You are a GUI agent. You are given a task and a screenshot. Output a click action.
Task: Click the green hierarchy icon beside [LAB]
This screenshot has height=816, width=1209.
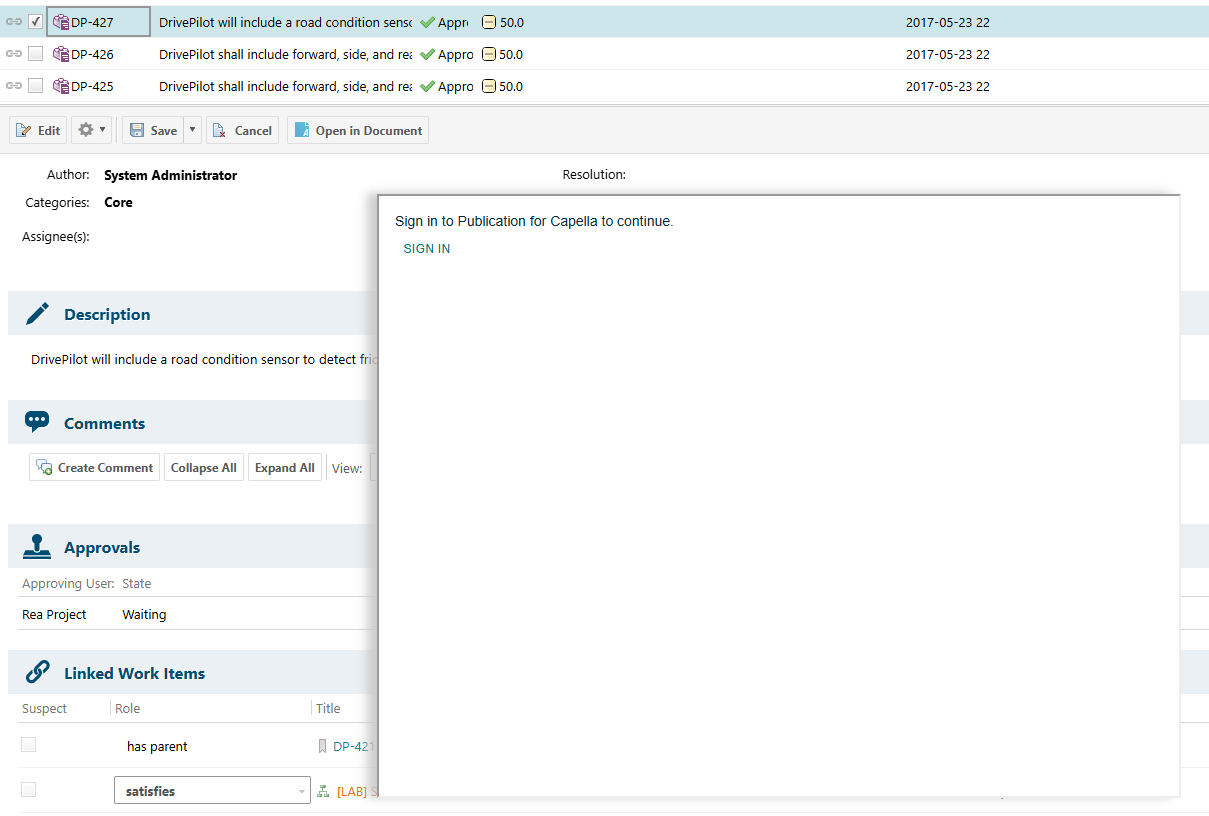tap(323, 791)
